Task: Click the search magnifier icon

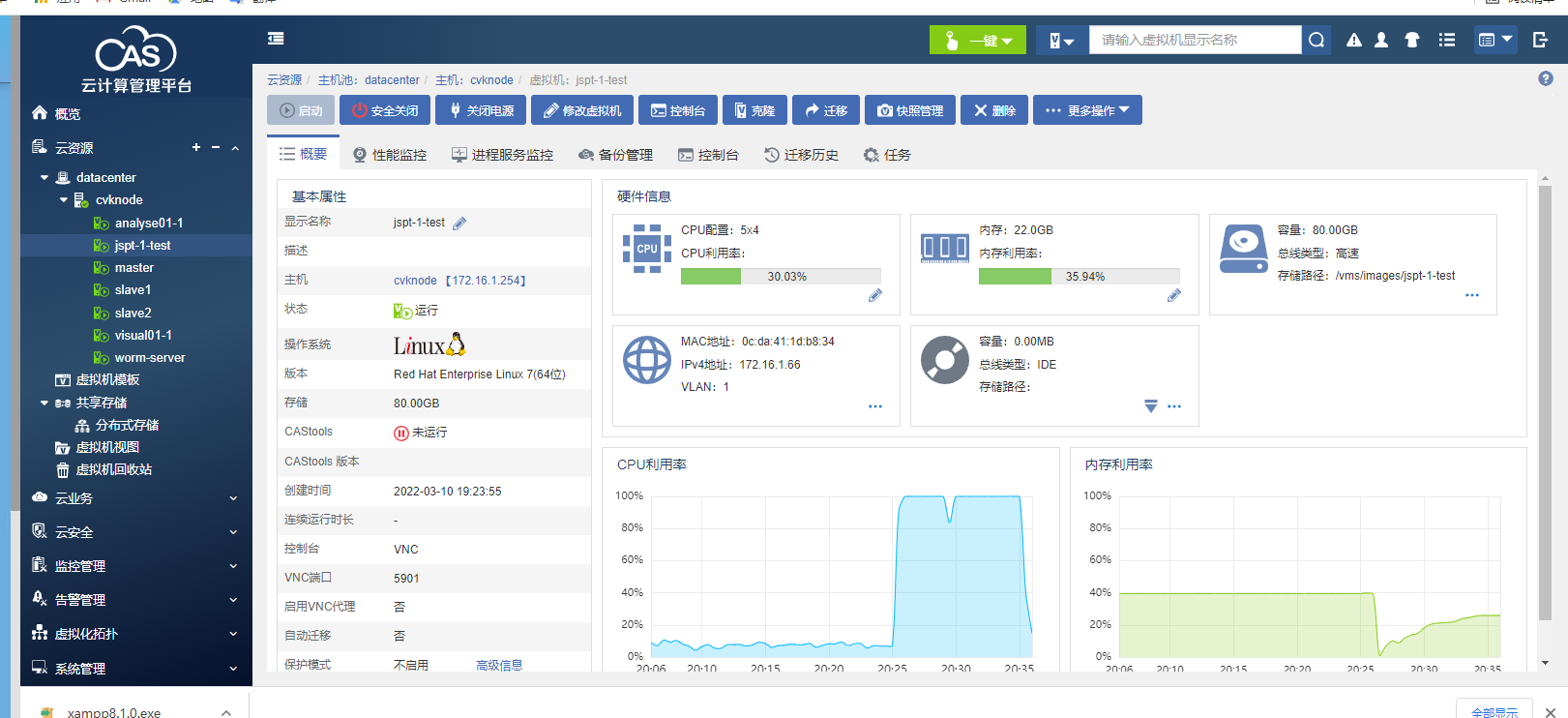Action: point(1317,40)
